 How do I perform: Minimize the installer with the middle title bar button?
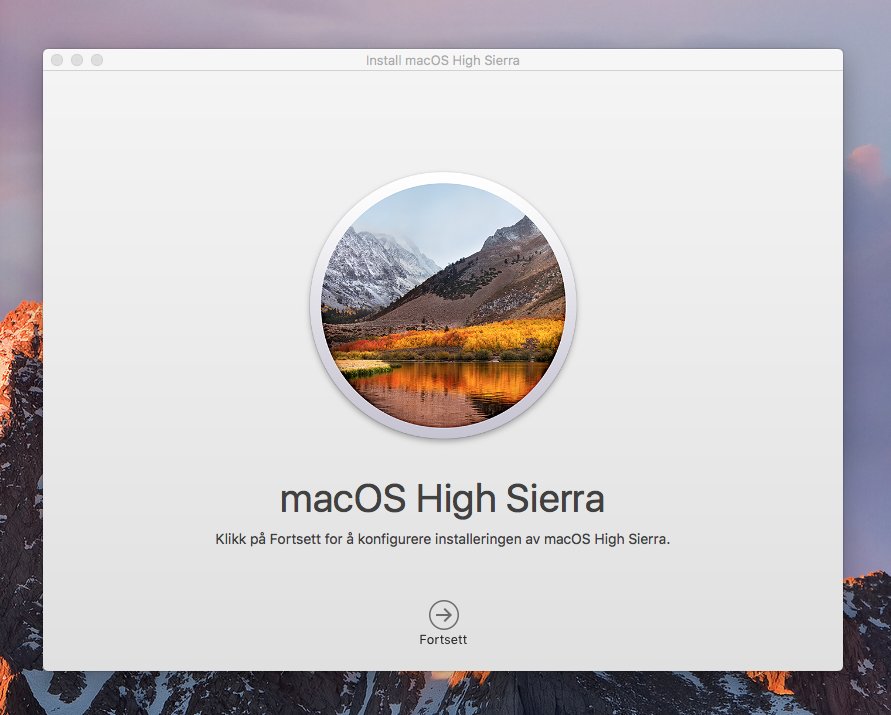[x=77, y=60]
